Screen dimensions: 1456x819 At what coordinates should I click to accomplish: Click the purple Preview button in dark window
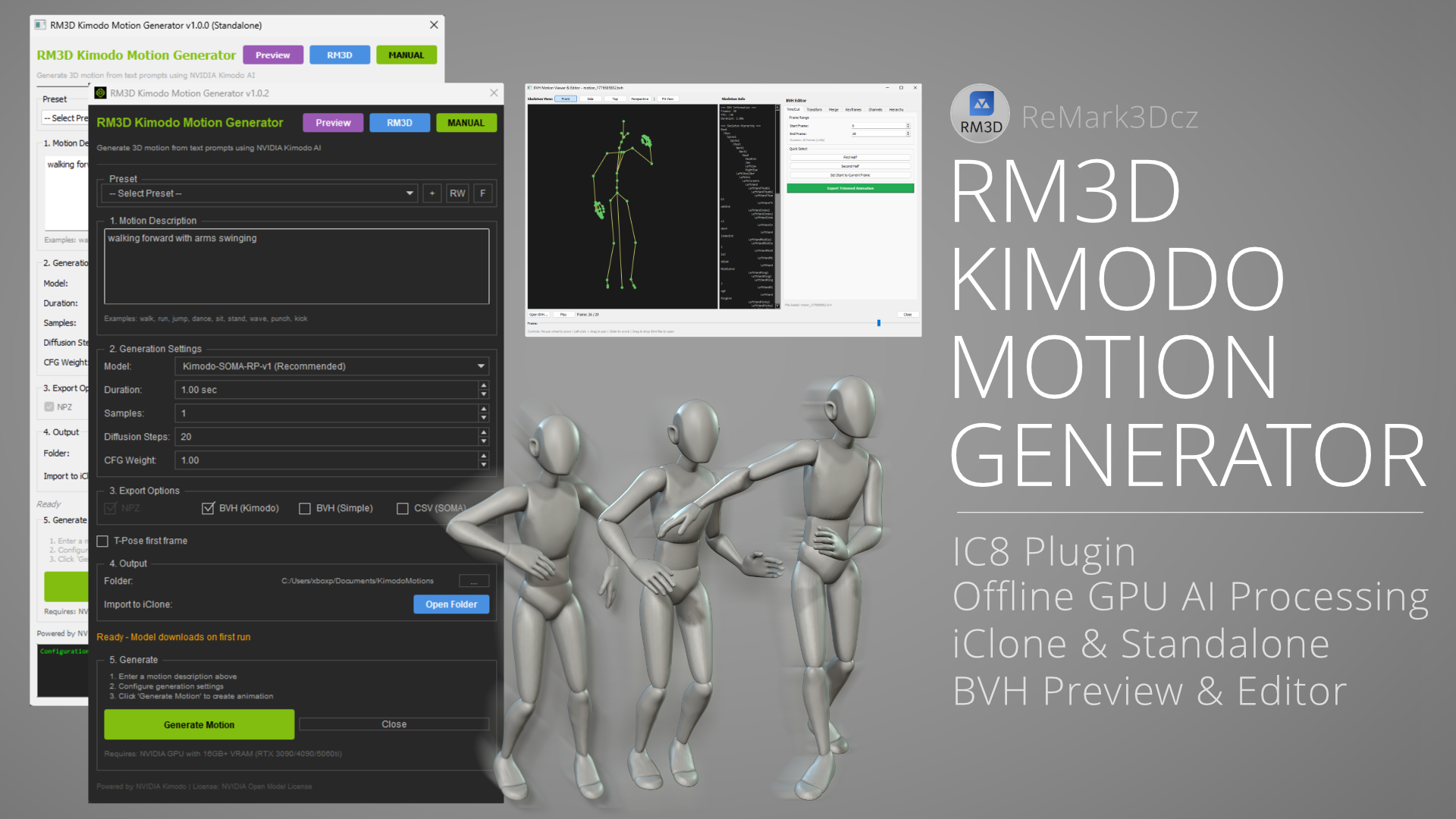[333, 123]
